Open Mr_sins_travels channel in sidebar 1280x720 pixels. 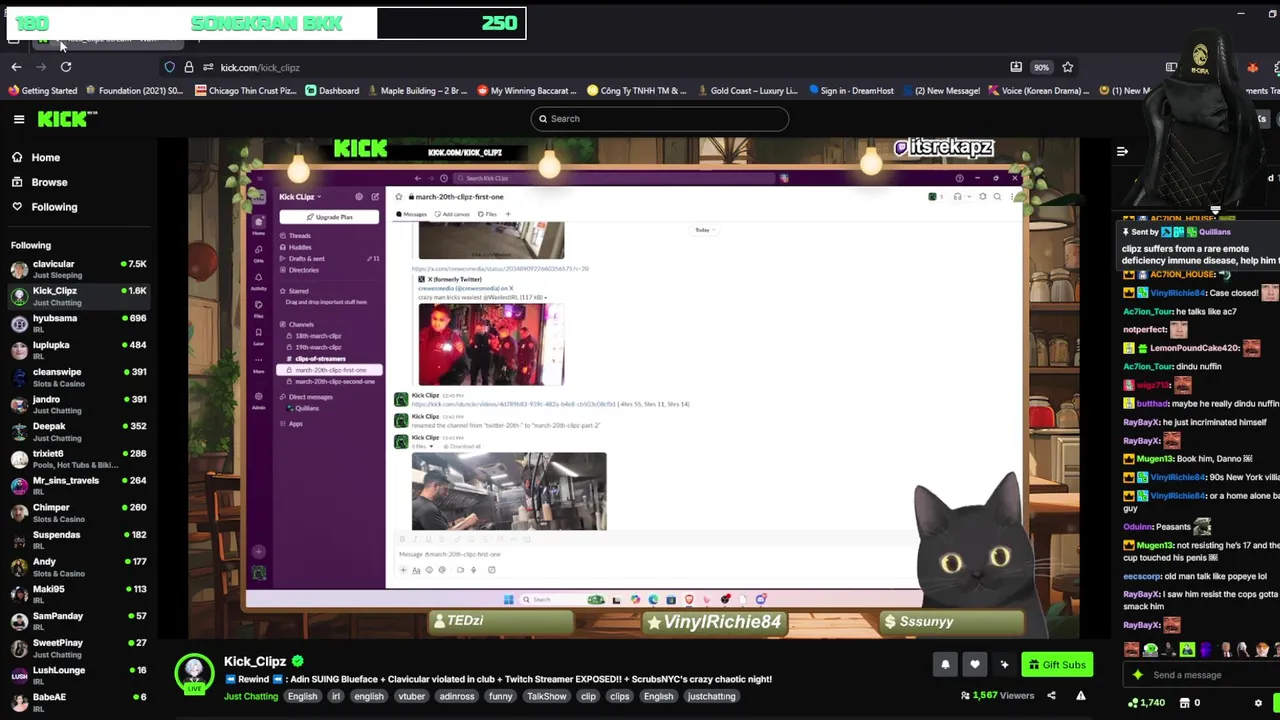pos(78,486)
